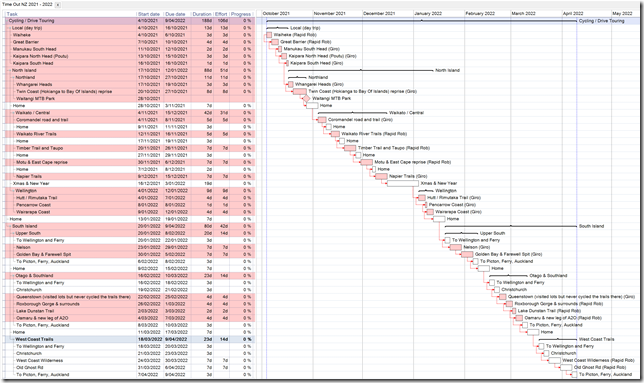Screen dimensions: 644x383
Task: Select the Manukau South Head task row
Action: pos(130,49)
